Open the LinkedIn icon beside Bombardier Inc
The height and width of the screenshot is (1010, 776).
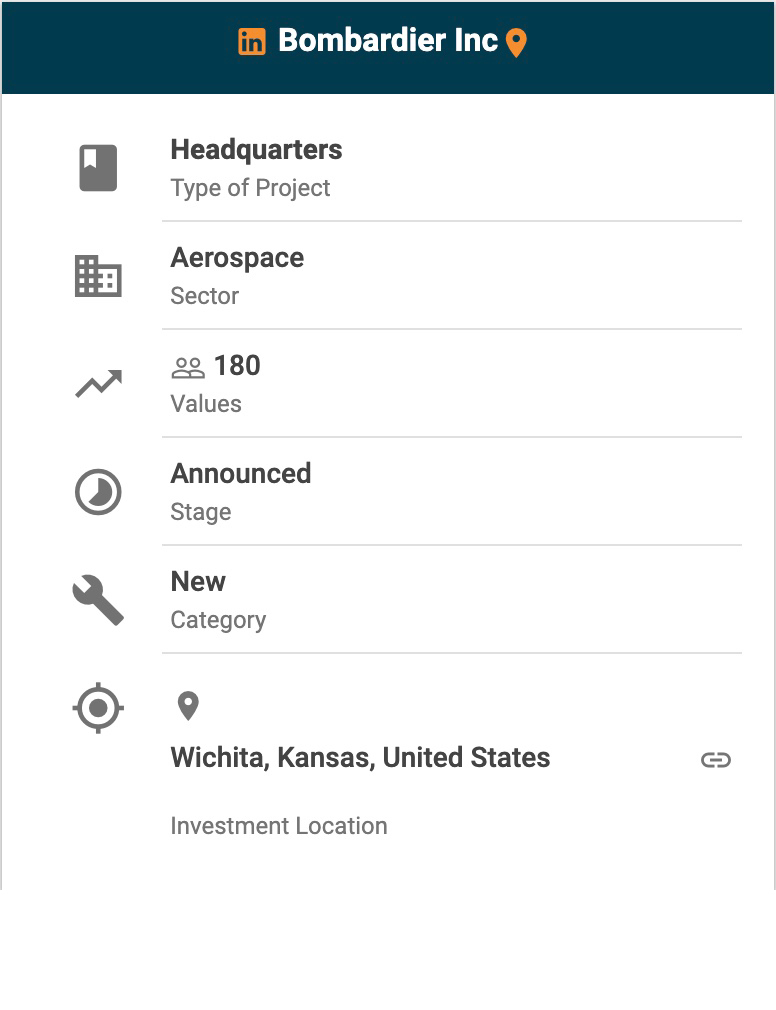coord(252,42)
